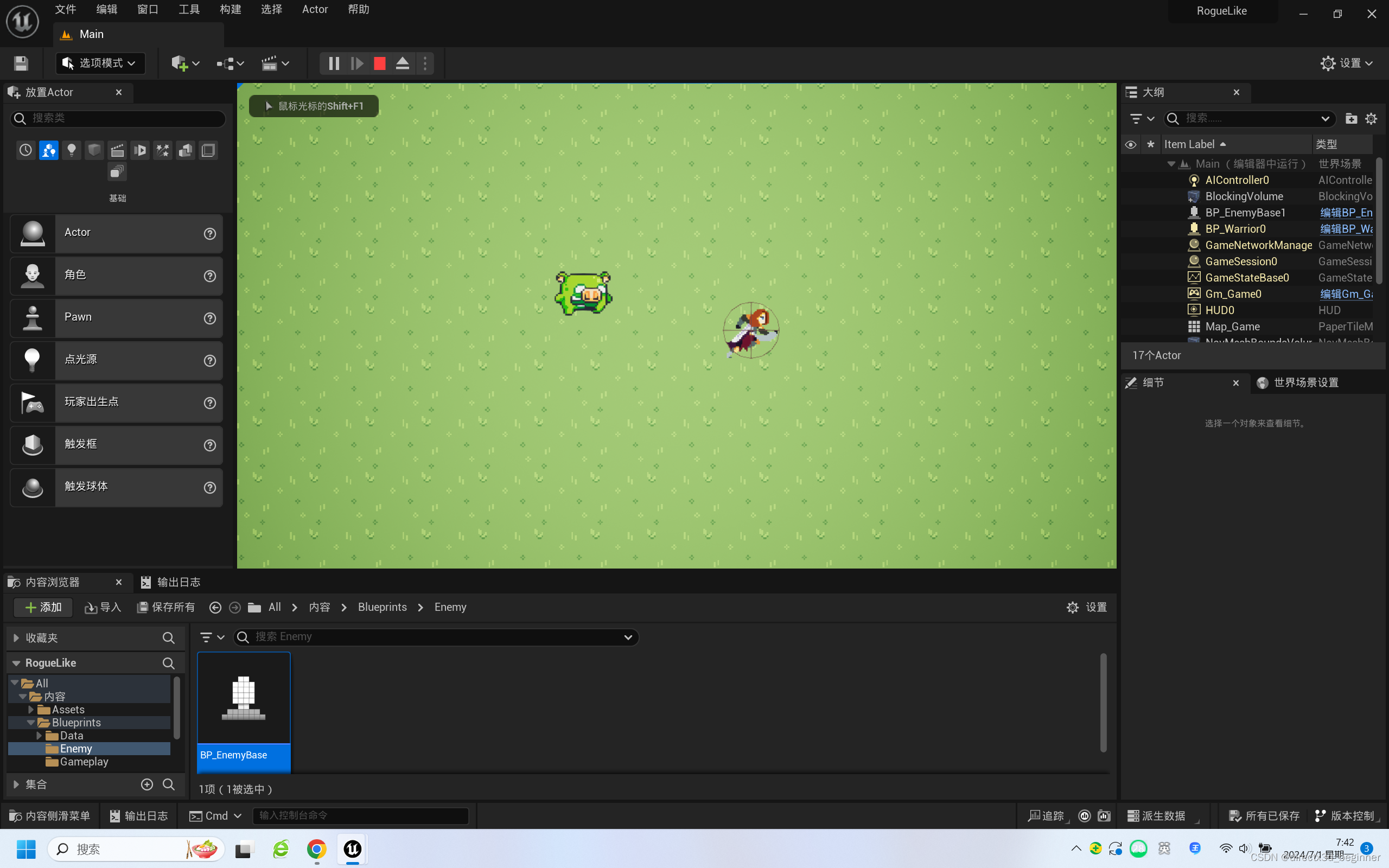Click the pause playback control button
The height and width of the screenshot is (868, 1389).
click(x=334, y=63)
